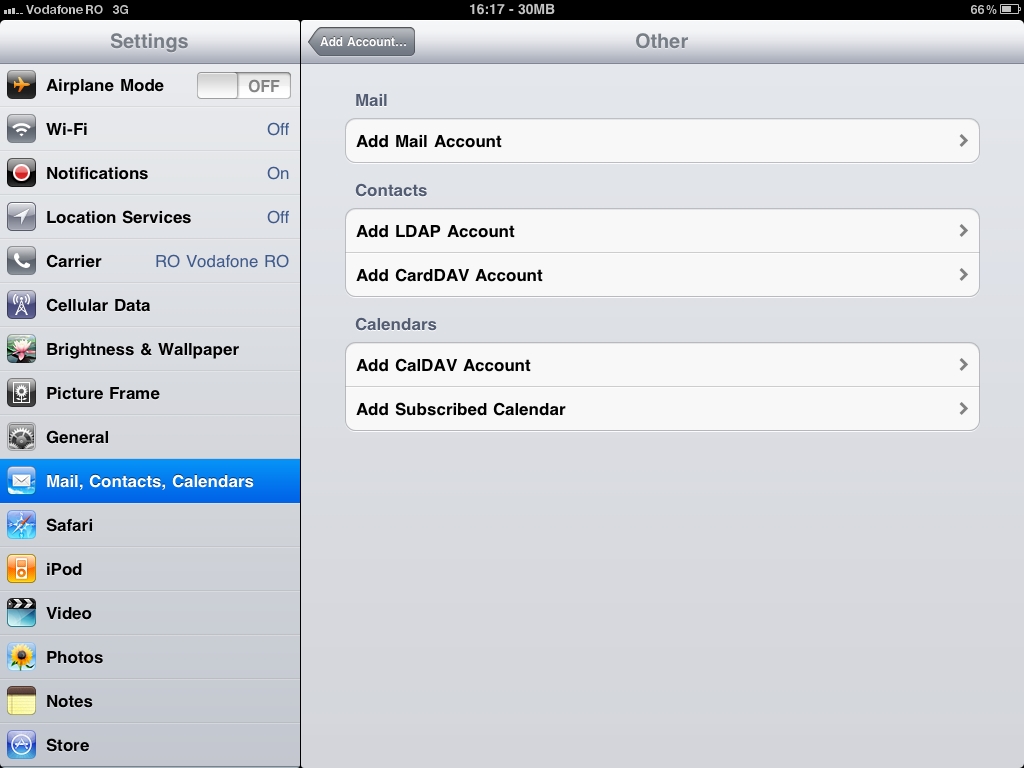Expand Add LDAP Account chevron
This screenshot has height=768, width=1024.
pyautogui.click(x=963, y=231)
